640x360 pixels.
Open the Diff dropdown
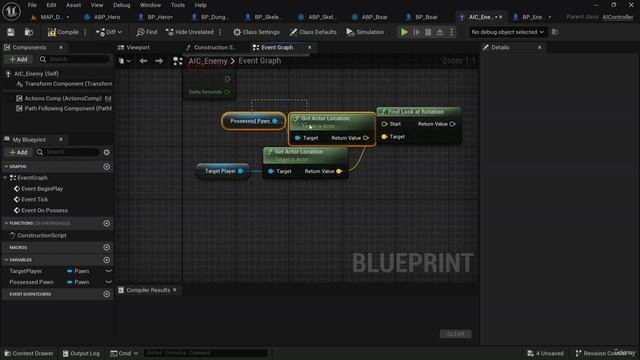click(x=109, y=32)
